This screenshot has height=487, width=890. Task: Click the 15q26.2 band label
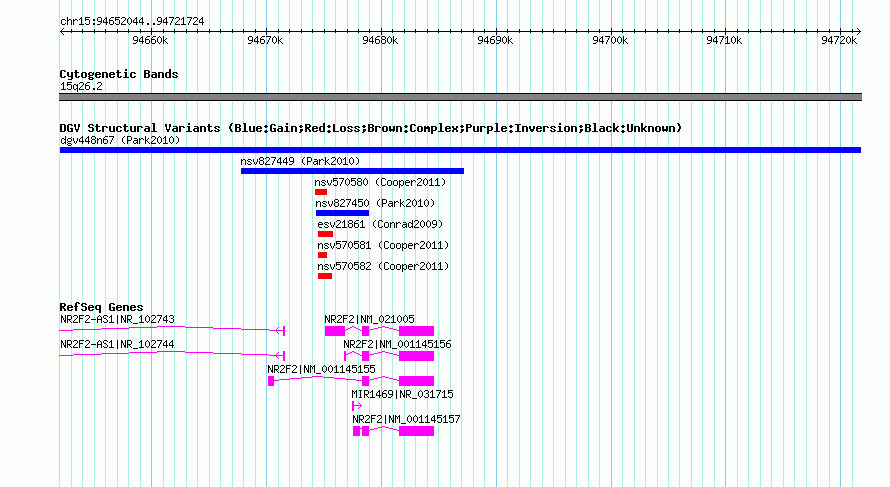81,86
